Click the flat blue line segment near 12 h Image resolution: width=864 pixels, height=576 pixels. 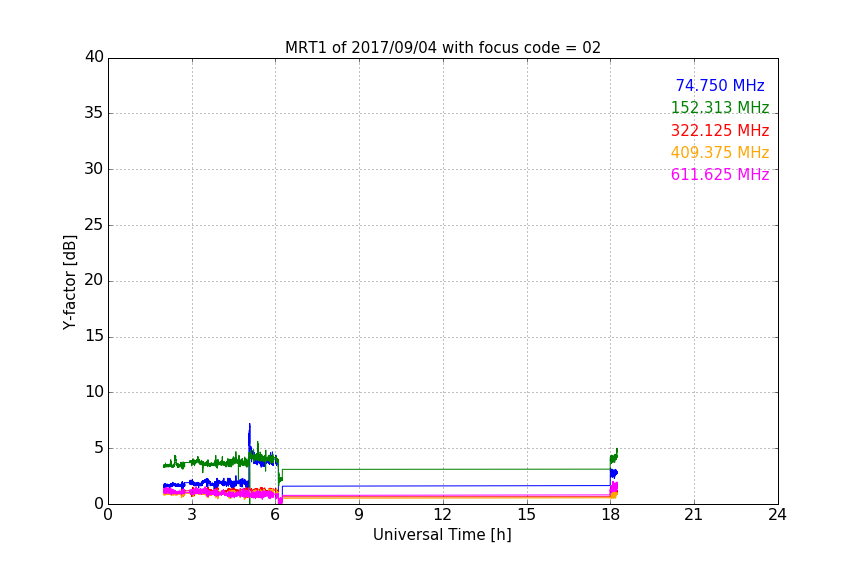pyautogui.click(x=444, y=486)
